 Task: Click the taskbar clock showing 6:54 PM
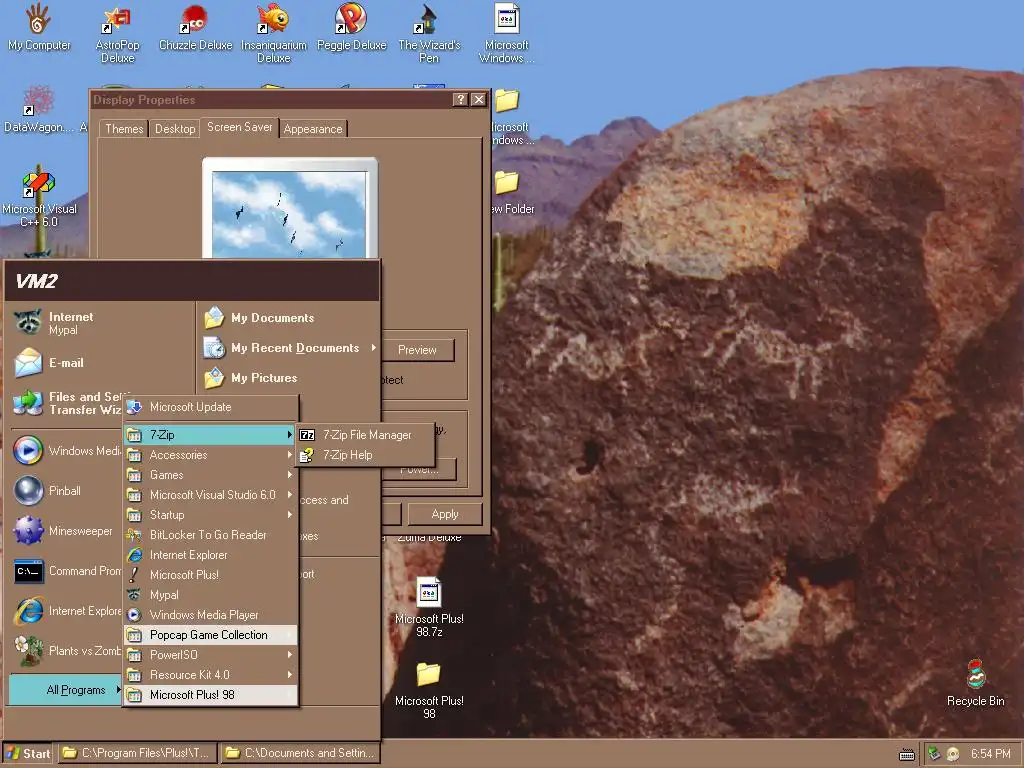990,754
